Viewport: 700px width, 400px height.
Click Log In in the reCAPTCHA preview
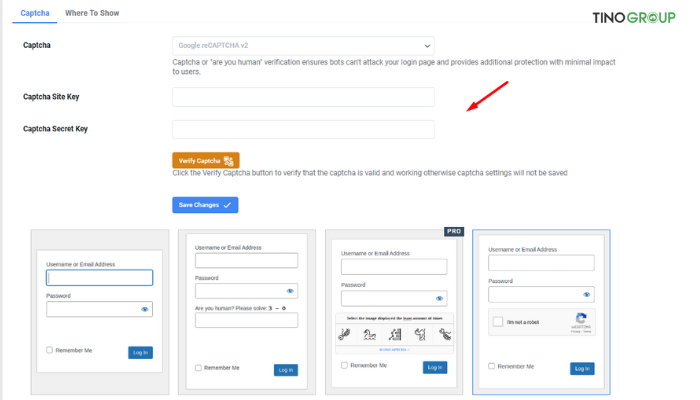pos(582,368)
